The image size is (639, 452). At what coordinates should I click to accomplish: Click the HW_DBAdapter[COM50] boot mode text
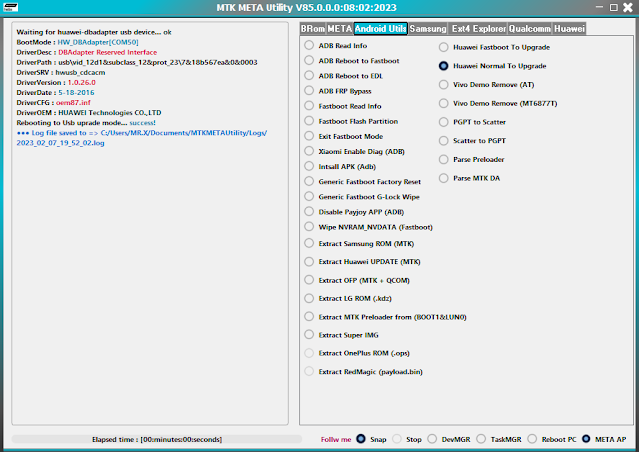point(98,42)
